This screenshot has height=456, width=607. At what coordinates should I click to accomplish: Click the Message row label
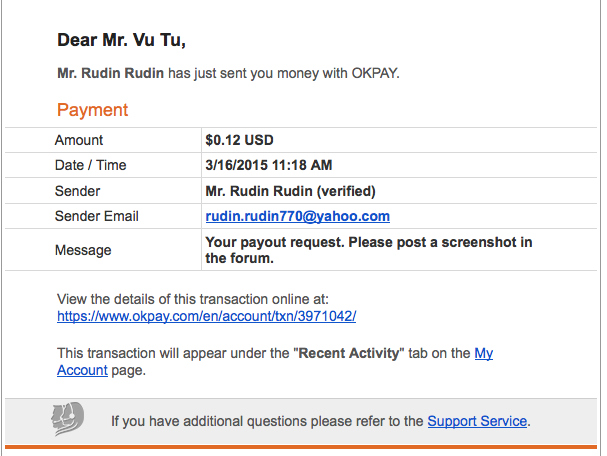point(83,250)
